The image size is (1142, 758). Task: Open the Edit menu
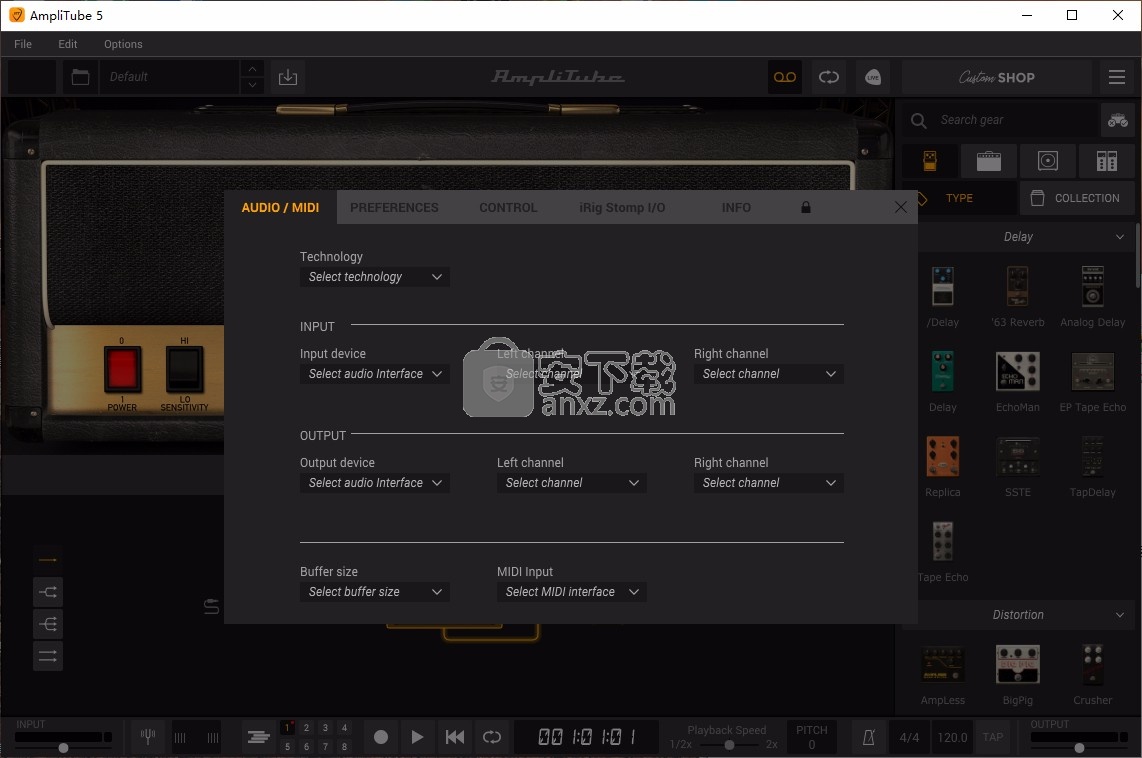pos(68,44)
